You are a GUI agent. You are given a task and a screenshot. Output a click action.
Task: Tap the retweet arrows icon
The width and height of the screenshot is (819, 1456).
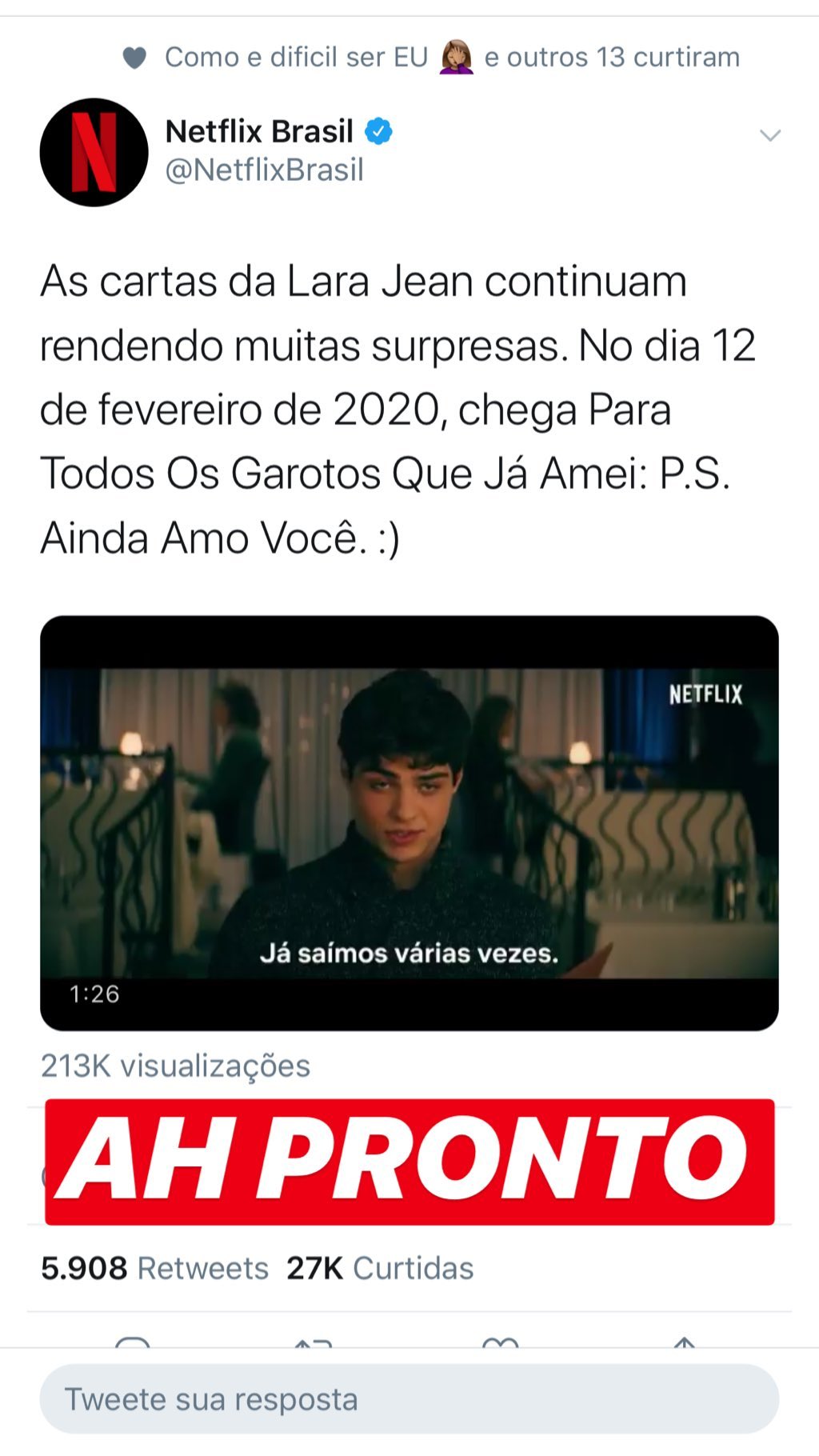click(x=314, y=1342)
